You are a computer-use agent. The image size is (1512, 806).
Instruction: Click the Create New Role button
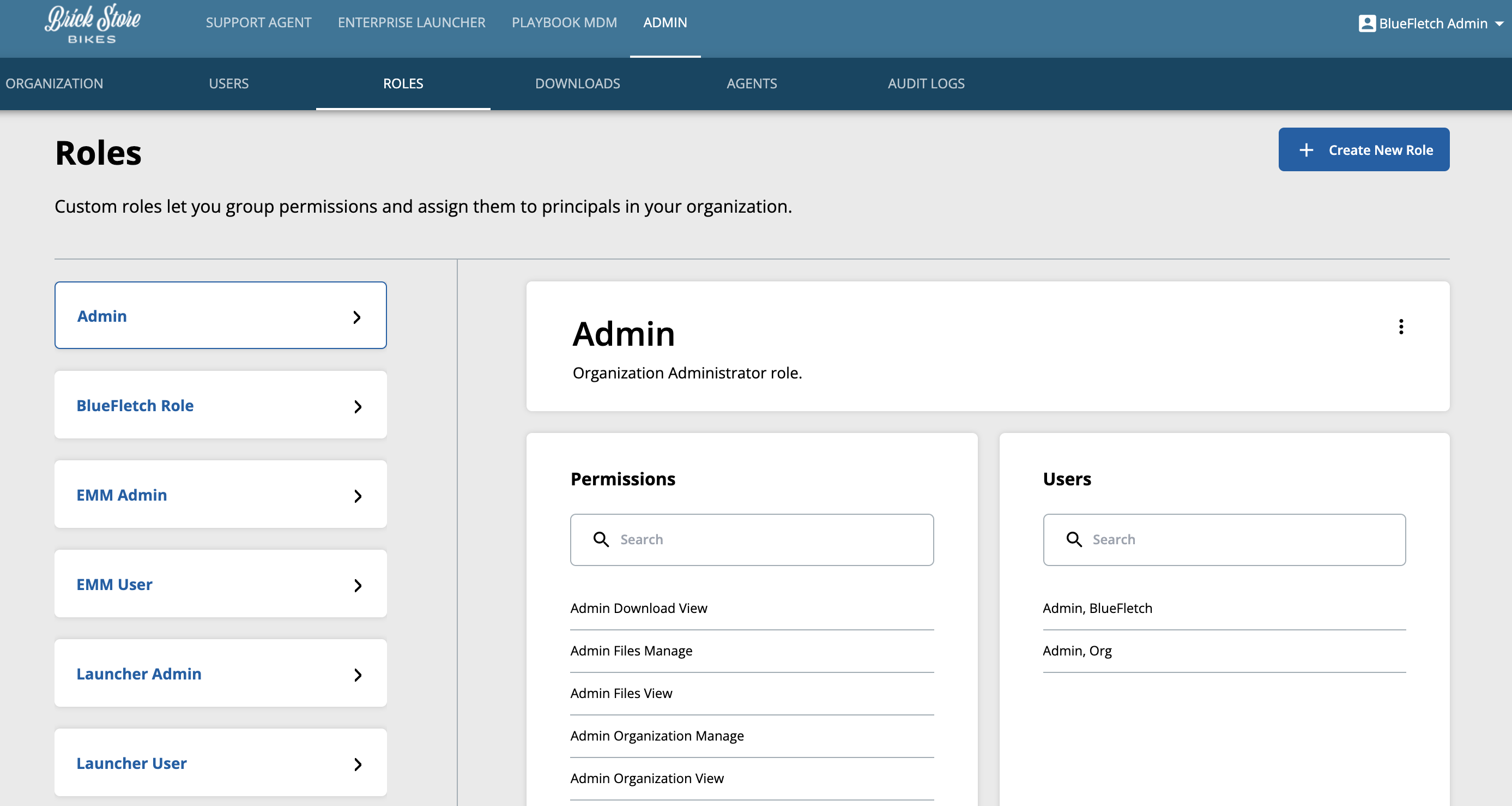click(1364, 150)
